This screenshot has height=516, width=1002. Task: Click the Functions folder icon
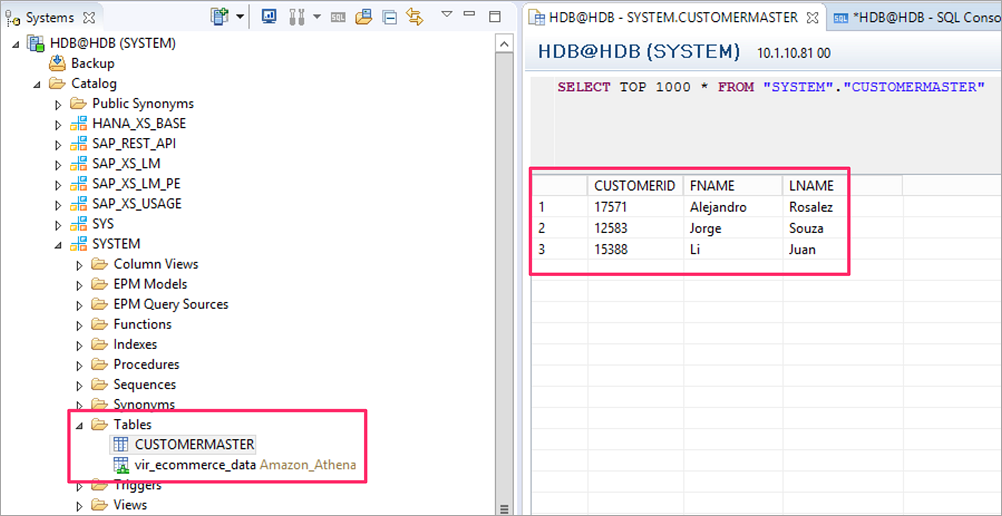[x=99, y=324]
